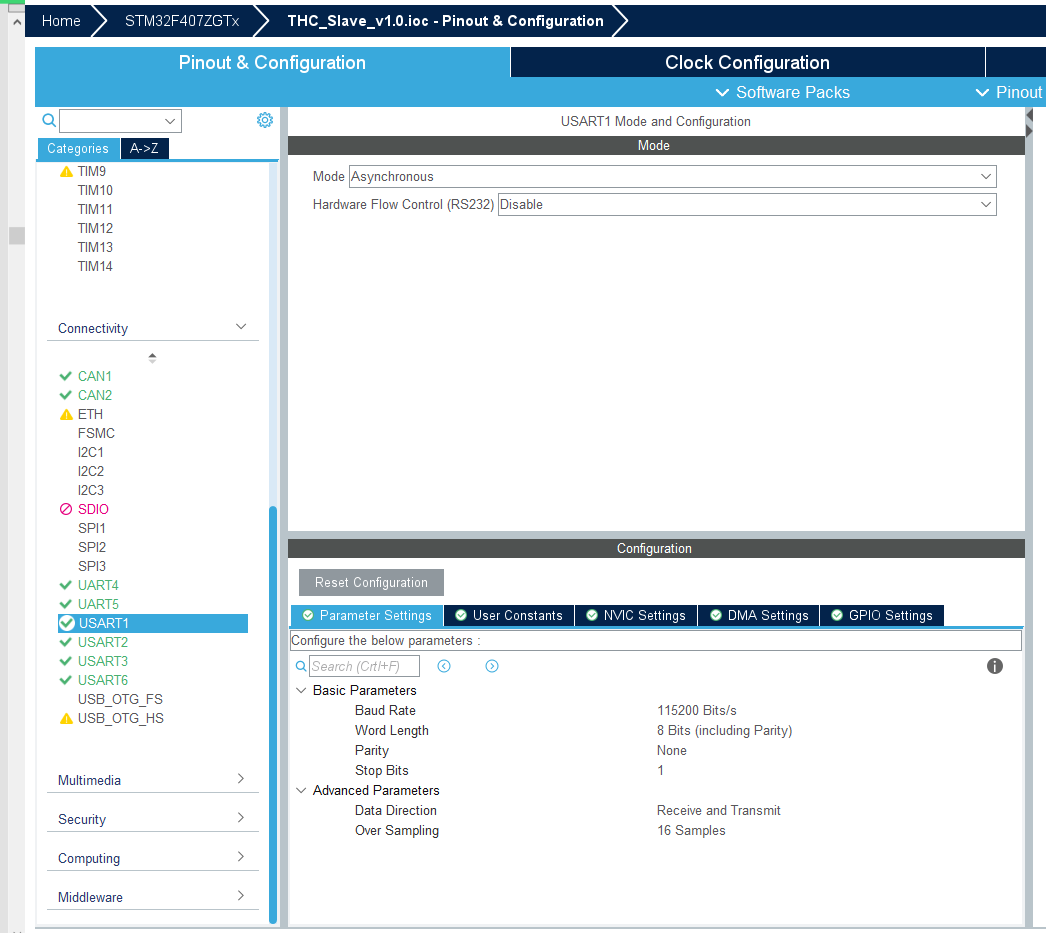Click Parity value None
The image size is (1046, 933).
coord(671,750)
